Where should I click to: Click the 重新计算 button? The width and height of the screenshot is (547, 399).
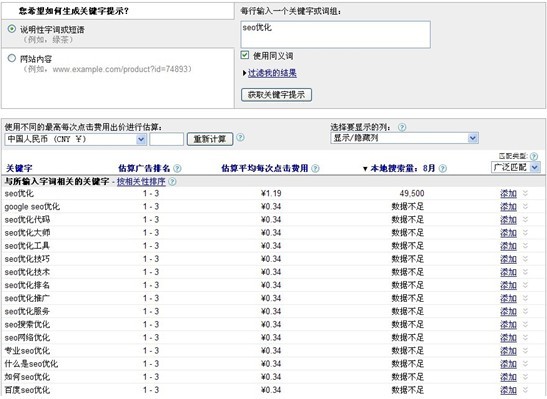pyautogui.click(x=210, y=139)
